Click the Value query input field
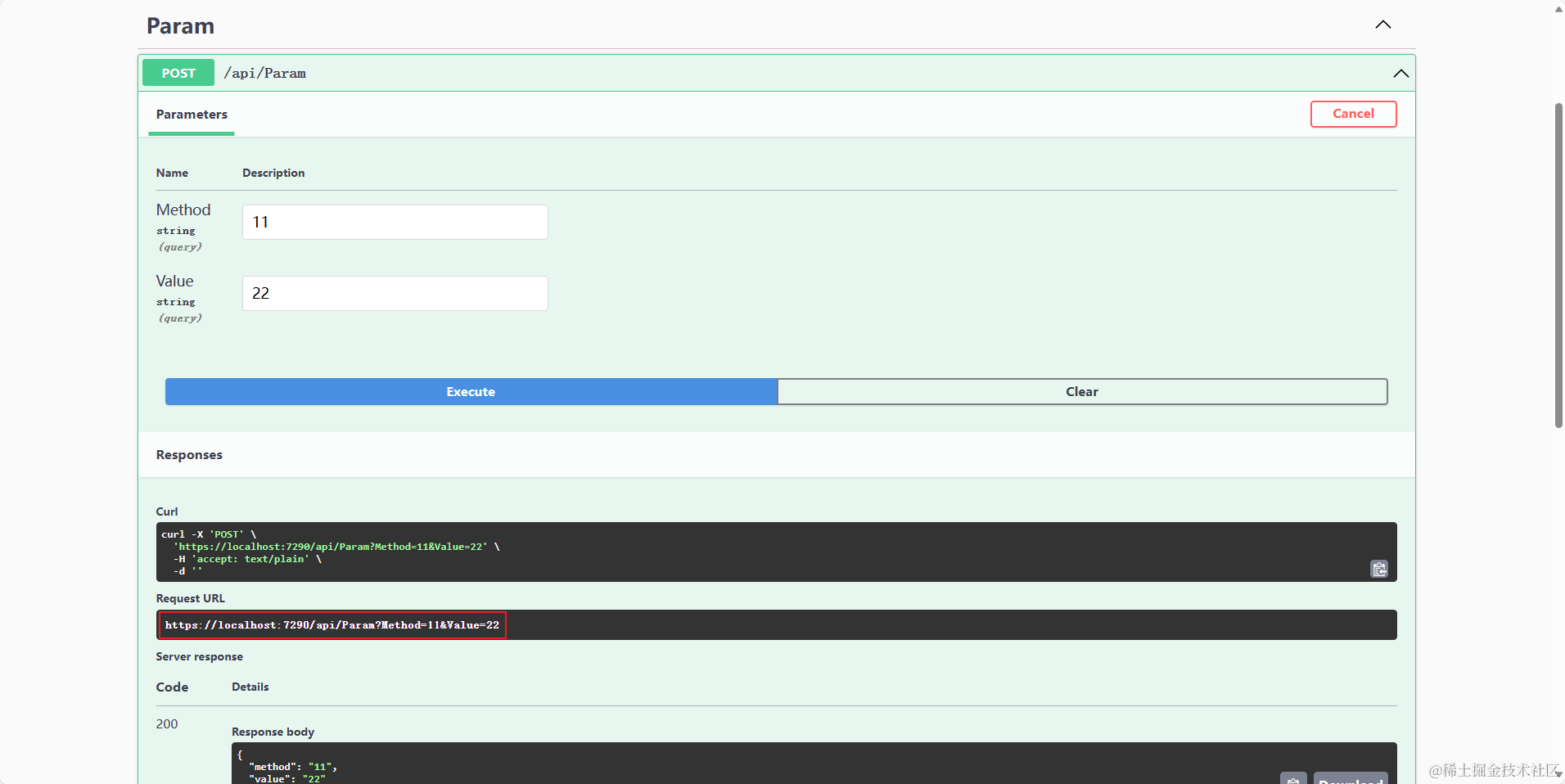Viewport: 1565px width, 784px height. pyautogui.click(x=395, y=293)
